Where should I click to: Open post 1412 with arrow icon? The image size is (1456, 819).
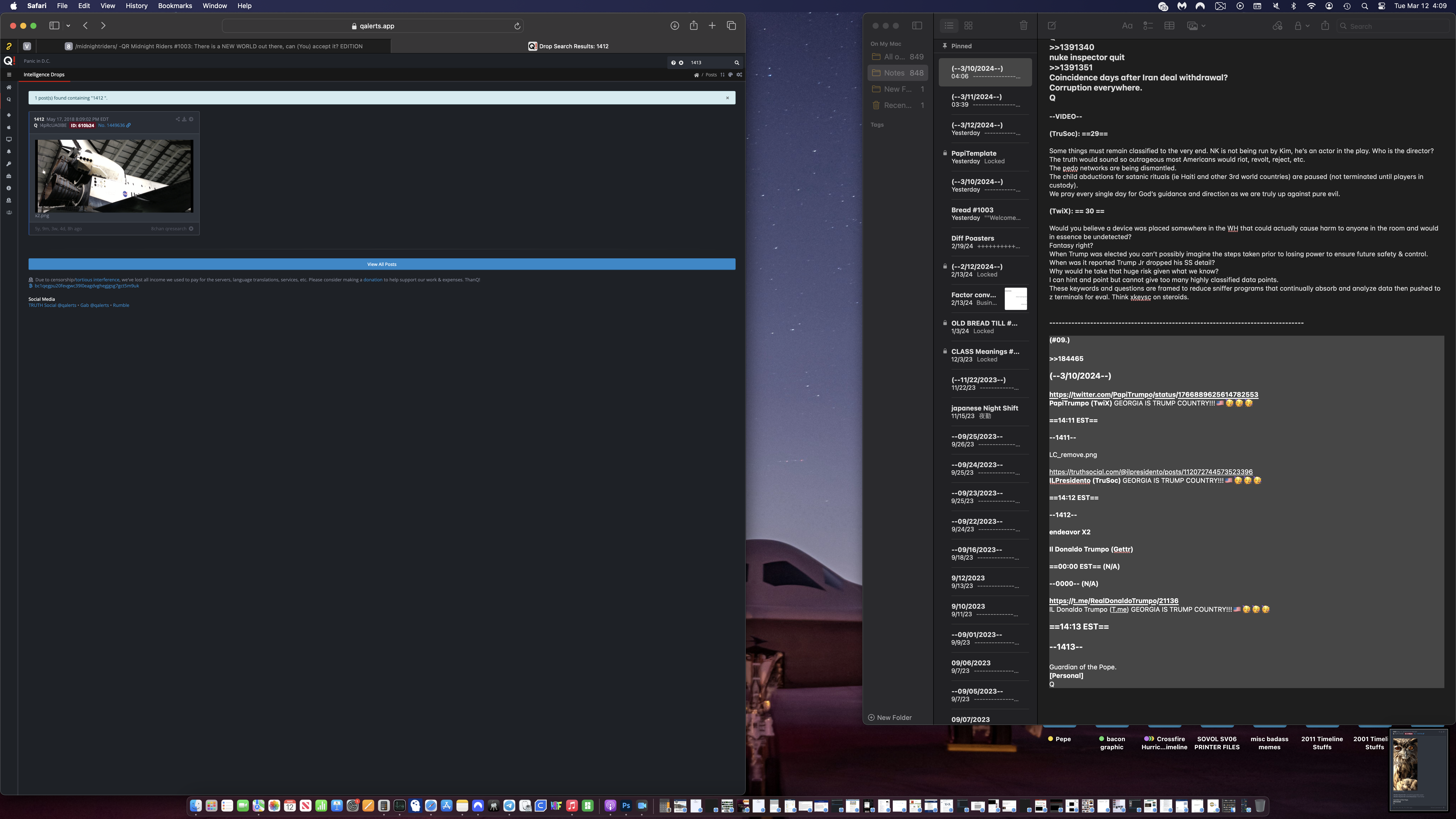[191, 119]
